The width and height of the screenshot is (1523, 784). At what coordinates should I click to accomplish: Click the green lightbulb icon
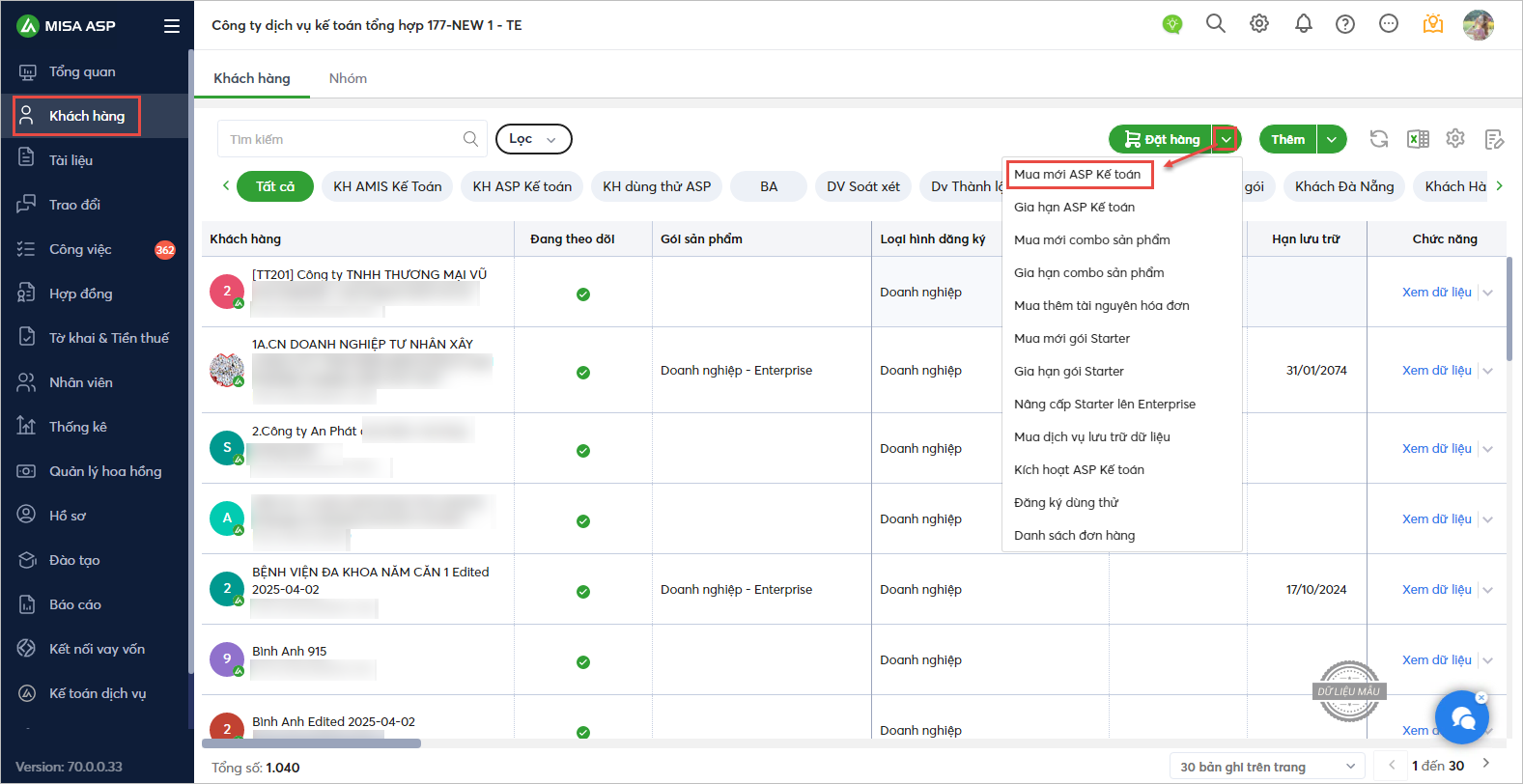(x=1172, y=24)
